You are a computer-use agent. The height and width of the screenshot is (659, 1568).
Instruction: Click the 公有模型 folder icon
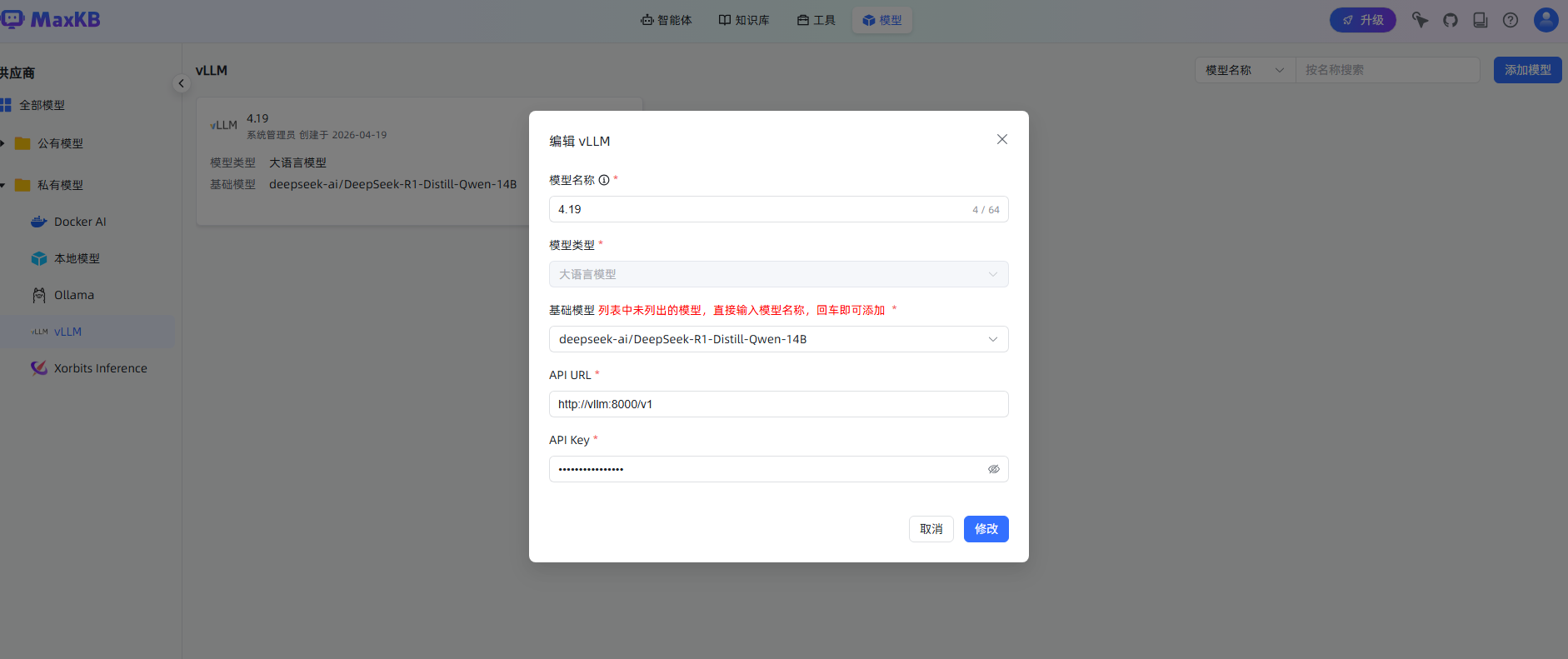[x=22, y=143]
